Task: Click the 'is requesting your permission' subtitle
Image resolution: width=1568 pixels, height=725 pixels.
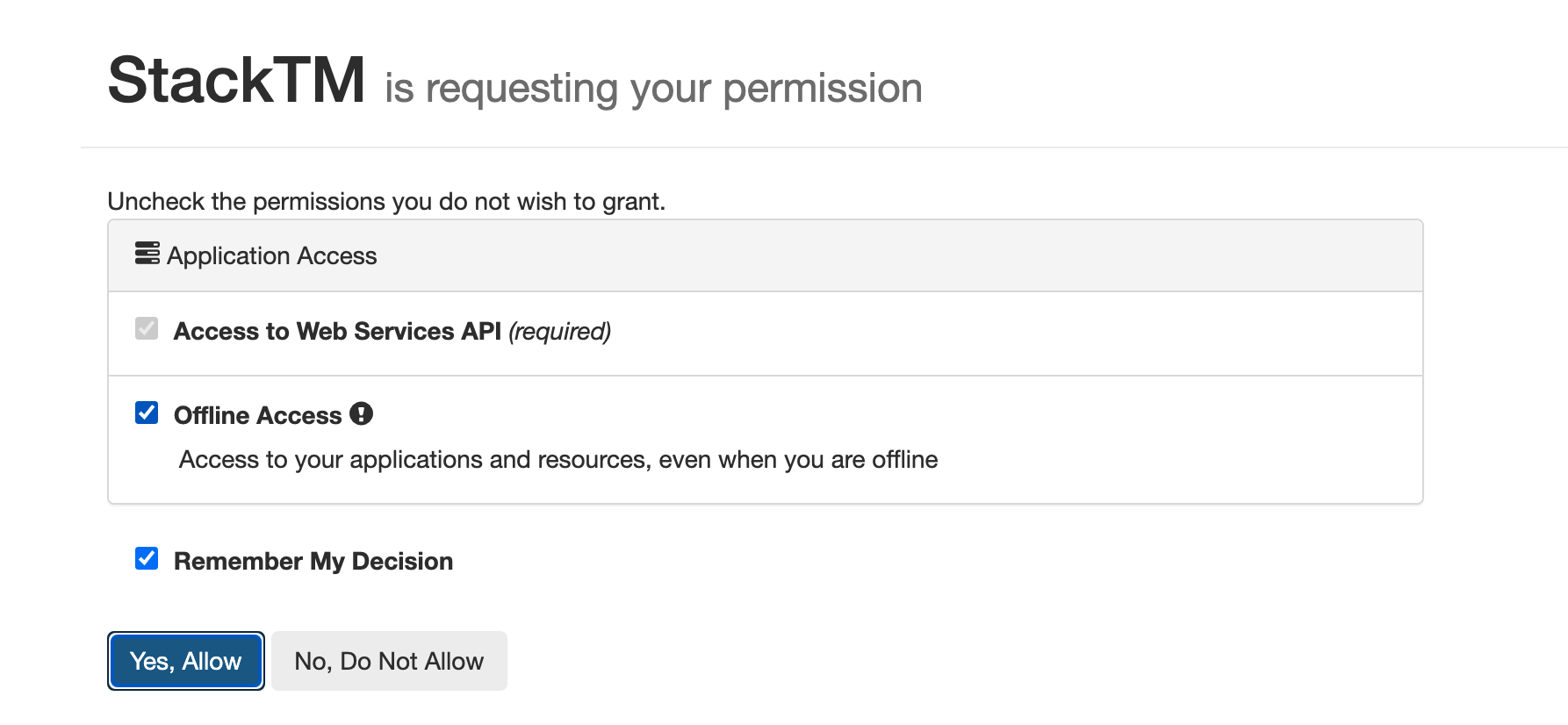Action: pos(653,89)
